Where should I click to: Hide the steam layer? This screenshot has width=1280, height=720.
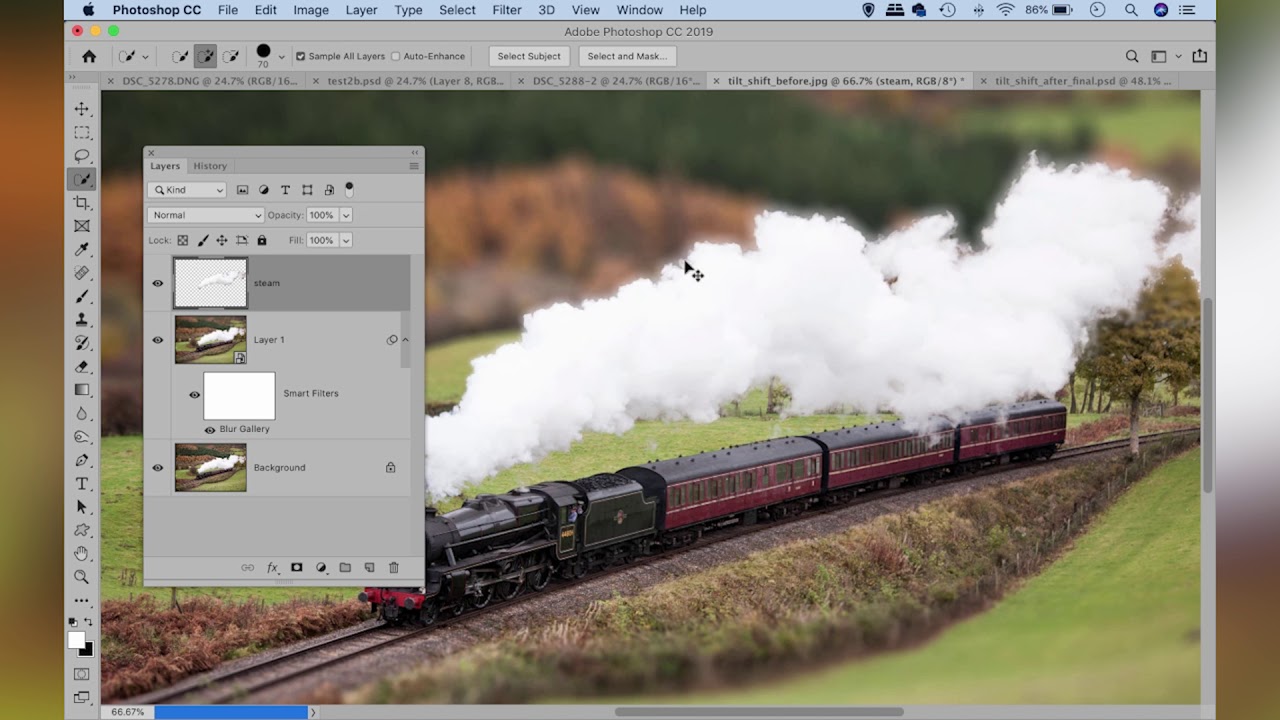pos(157,283)
